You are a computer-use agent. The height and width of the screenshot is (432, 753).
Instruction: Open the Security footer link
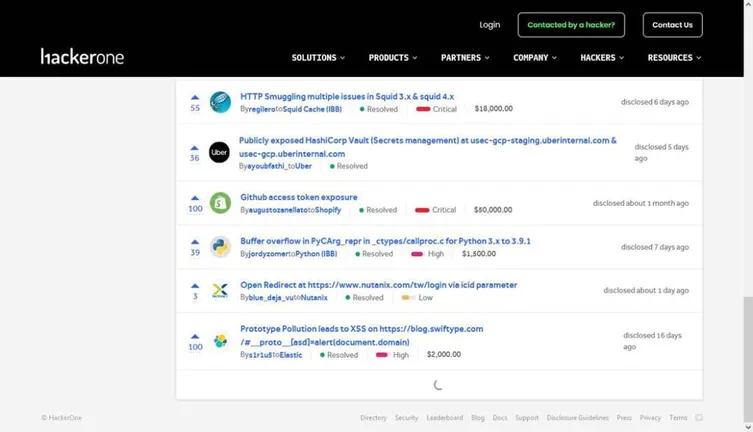tap(406, 418)
